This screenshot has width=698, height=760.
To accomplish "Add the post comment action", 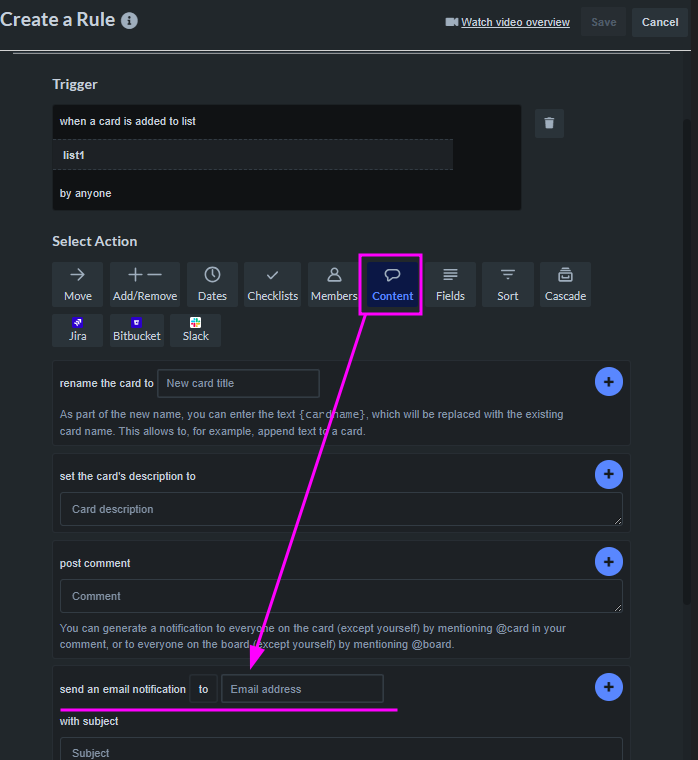I will coord(609,562).
